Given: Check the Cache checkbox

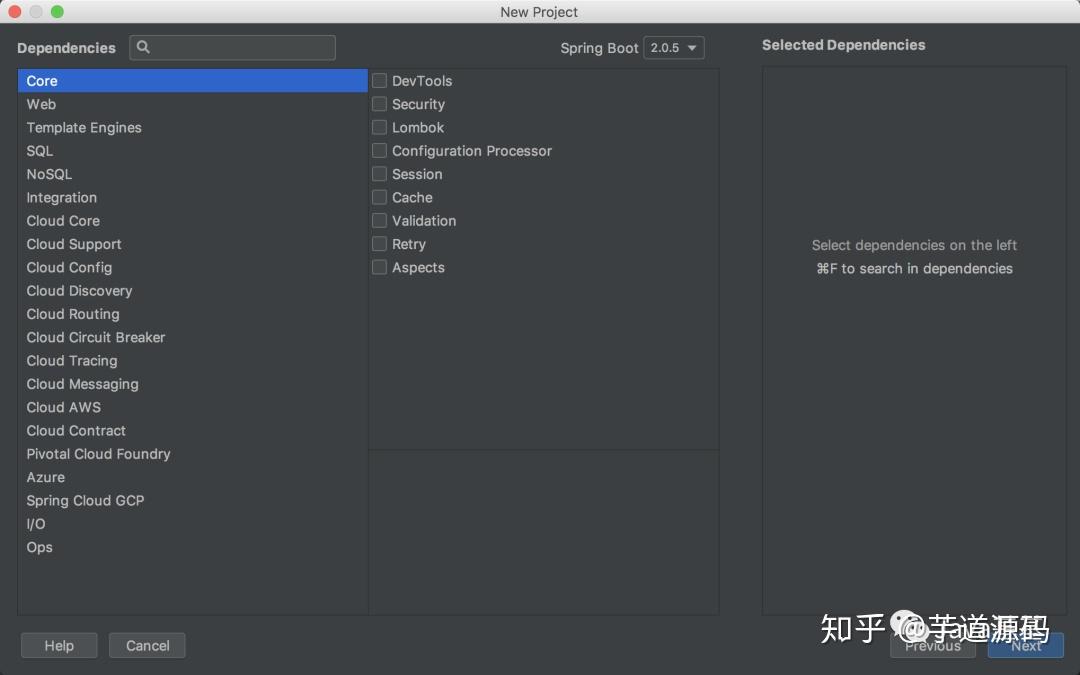Looking at the screenshot, I should coord(379,197).
